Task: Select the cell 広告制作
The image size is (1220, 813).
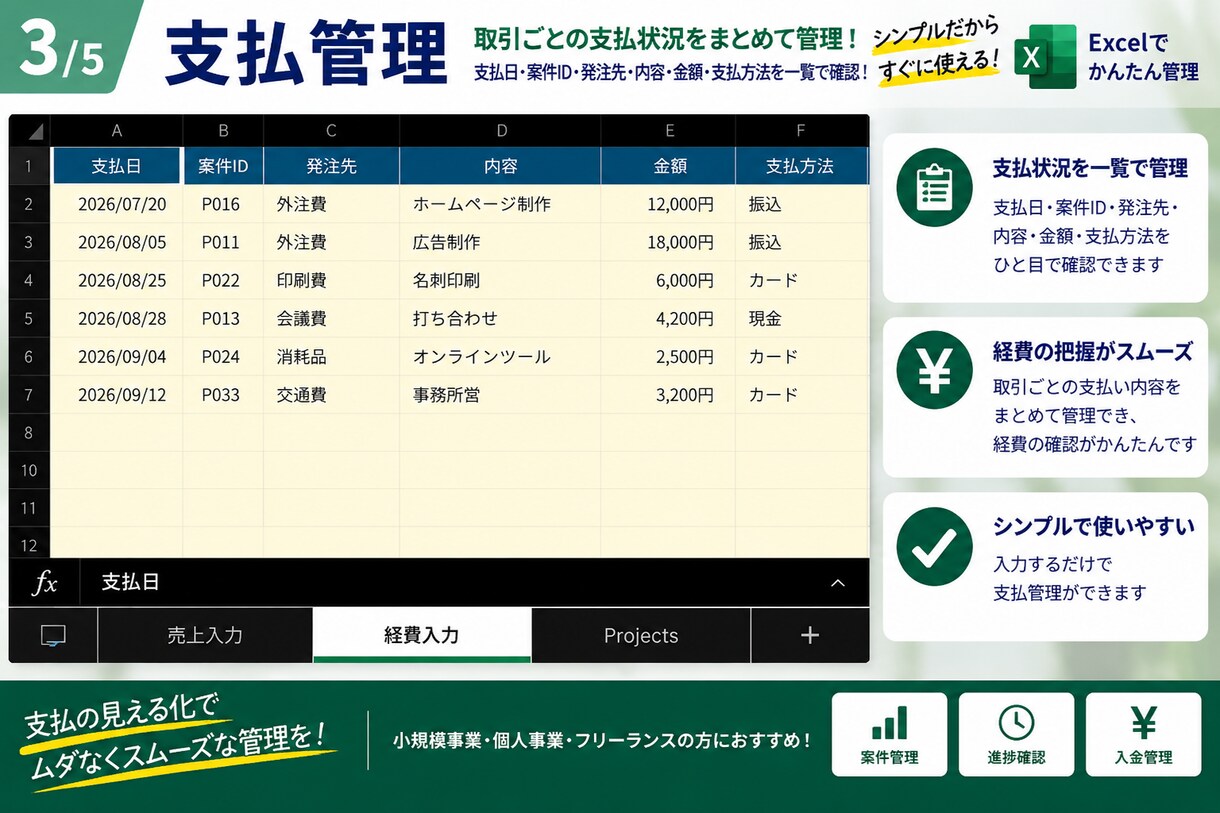Action: click(500, 242)
